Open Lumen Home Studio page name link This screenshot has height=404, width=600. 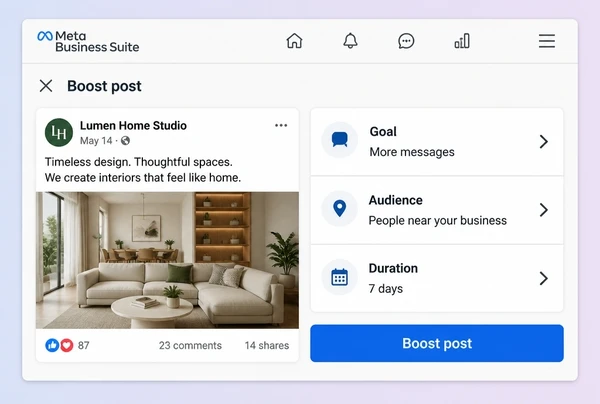(x=133, y=125)
